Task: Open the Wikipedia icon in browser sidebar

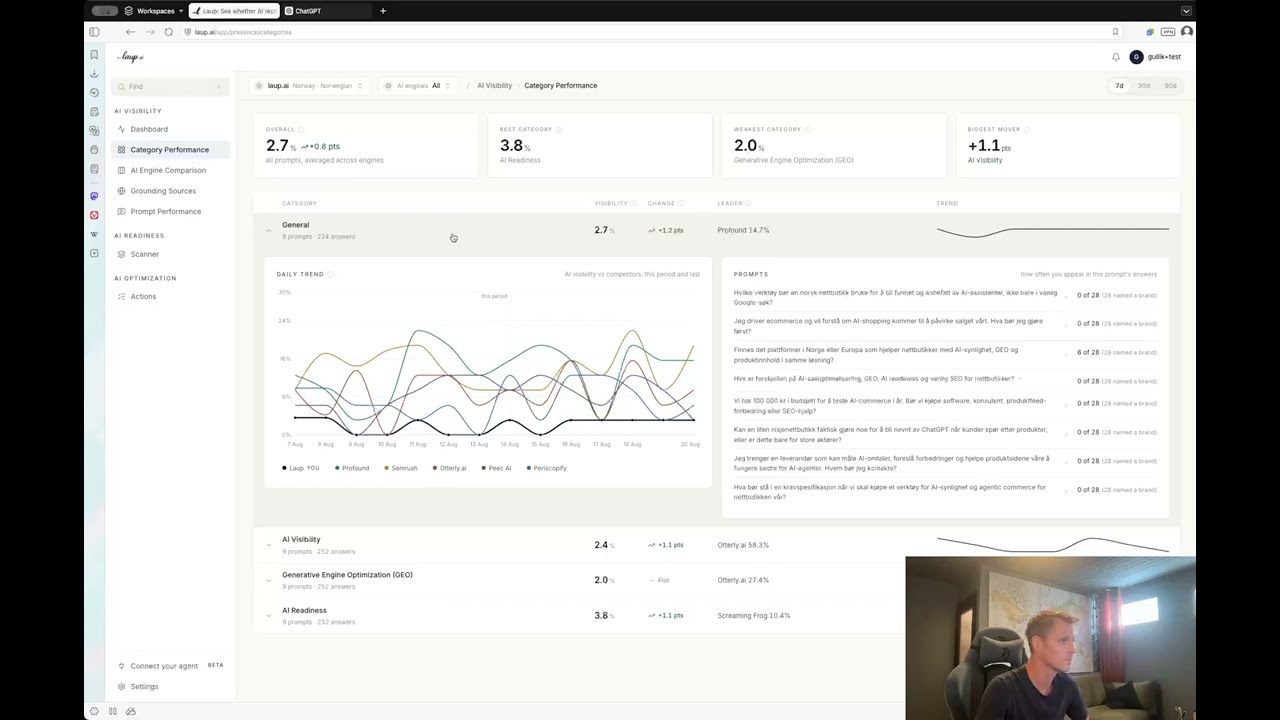Action: click(x=94, y=235)
